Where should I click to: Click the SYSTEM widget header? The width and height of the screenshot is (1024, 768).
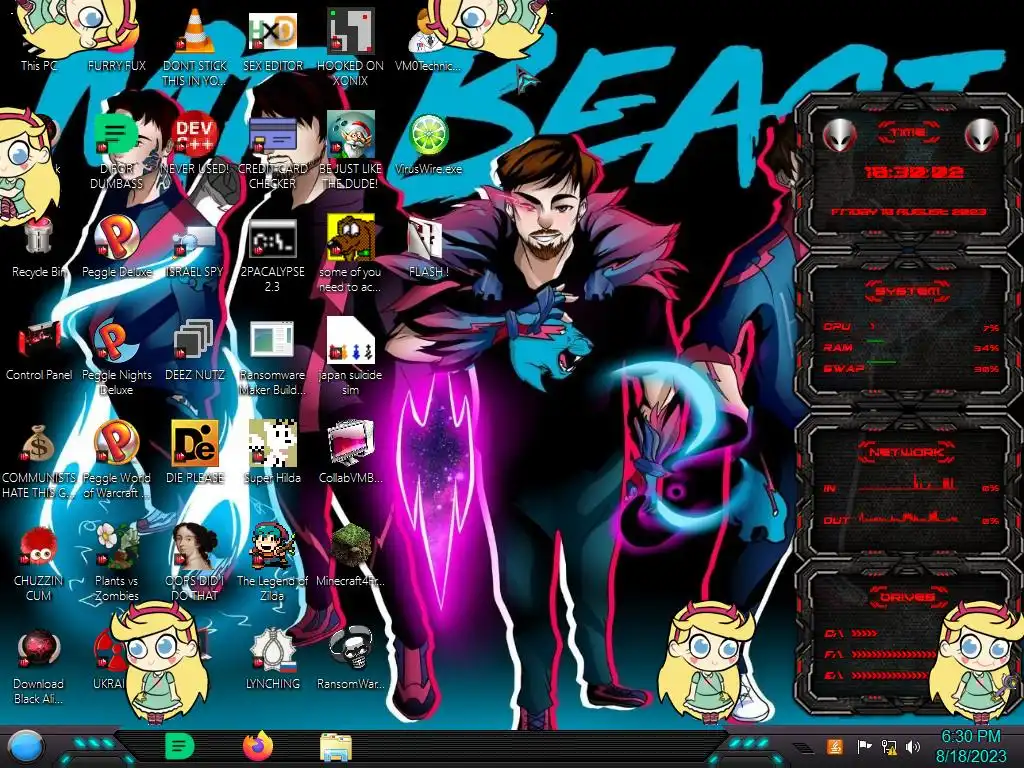[x=908, y=291]
